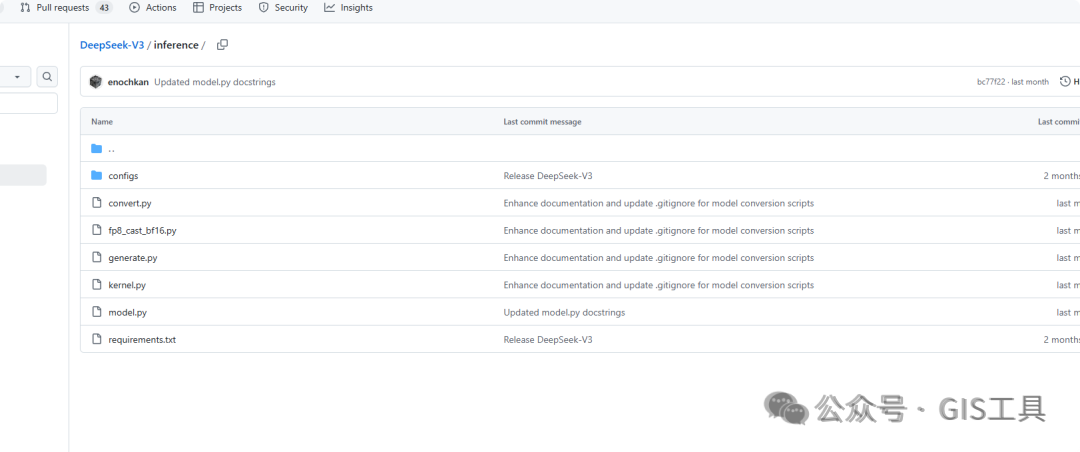Open the branch selector dropdown arrow
The image size is (1080, 452).
coord(17,76)
